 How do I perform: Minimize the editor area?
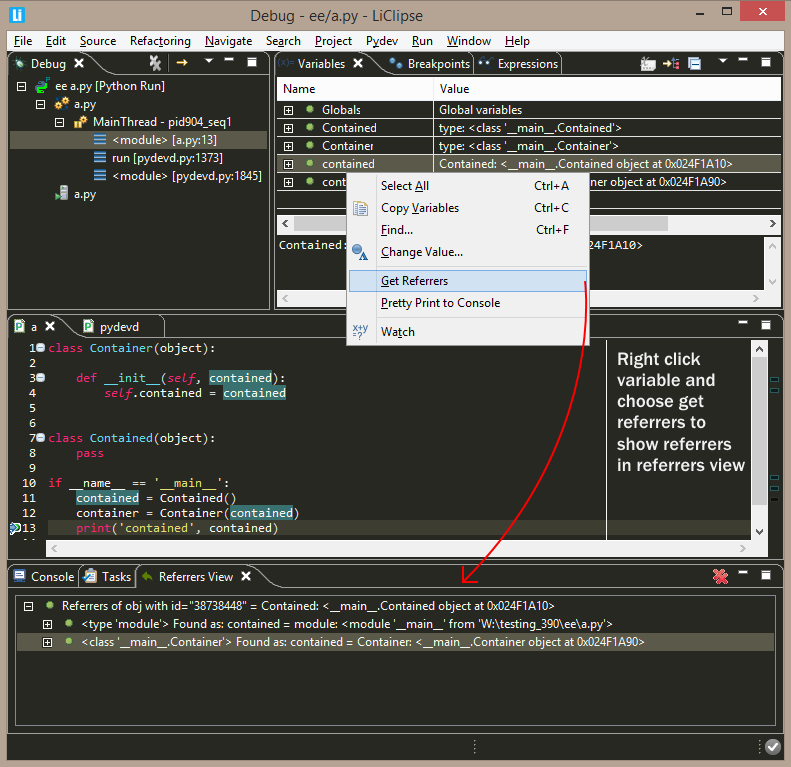pos(743,322)
